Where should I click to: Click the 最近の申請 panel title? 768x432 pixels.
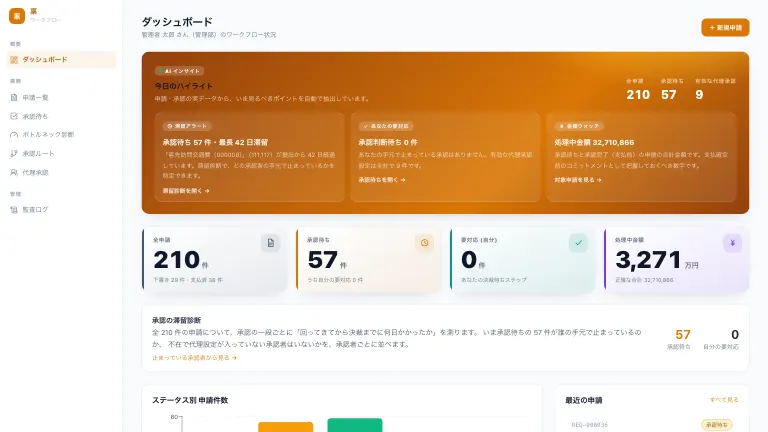tap(584, 400)
